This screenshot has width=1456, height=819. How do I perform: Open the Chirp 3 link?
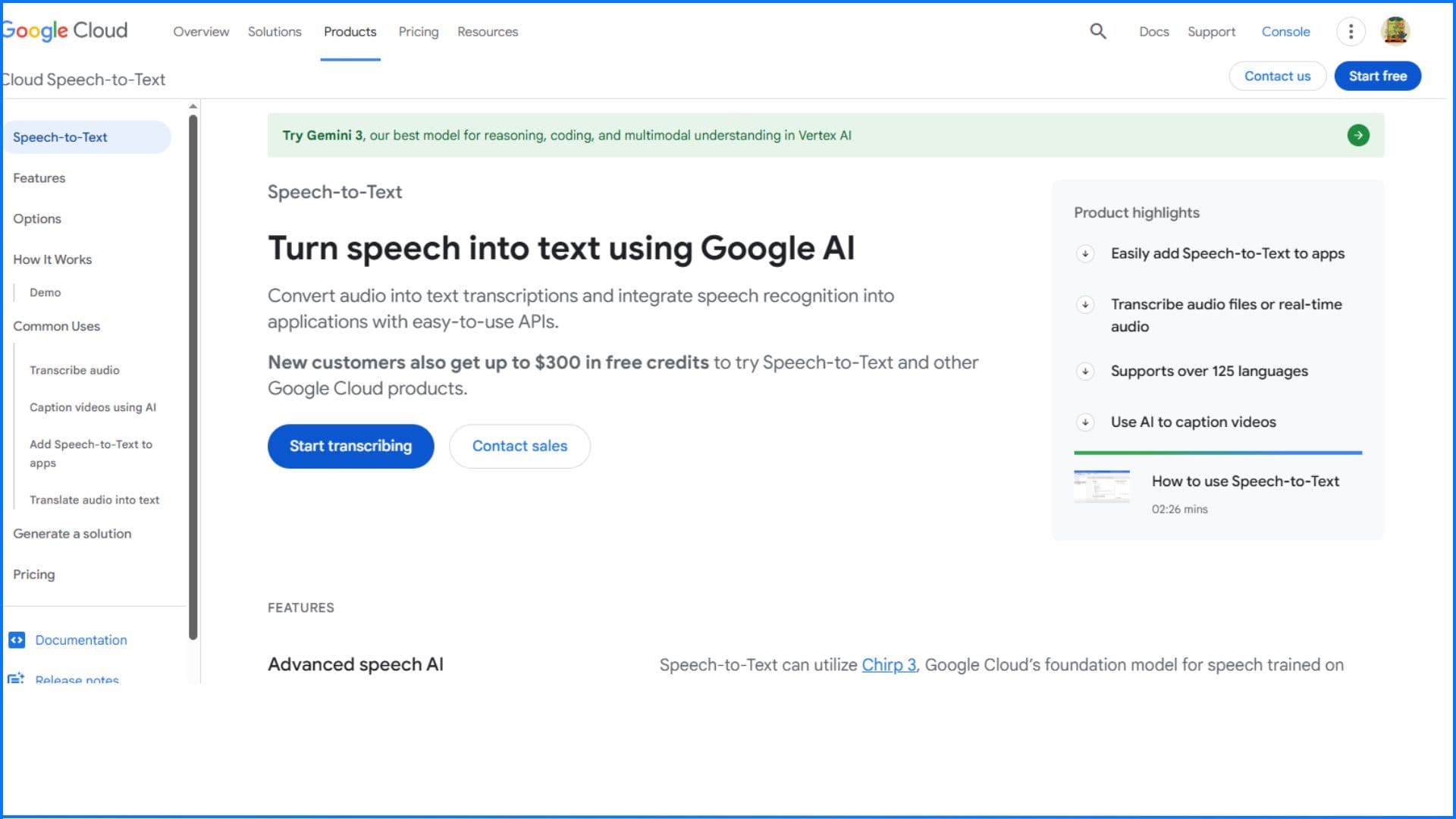point(888,664)
